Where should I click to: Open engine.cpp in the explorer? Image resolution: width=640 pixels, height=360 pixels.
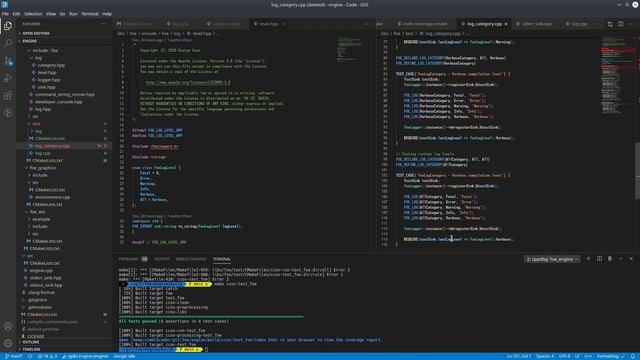(41, 271)
